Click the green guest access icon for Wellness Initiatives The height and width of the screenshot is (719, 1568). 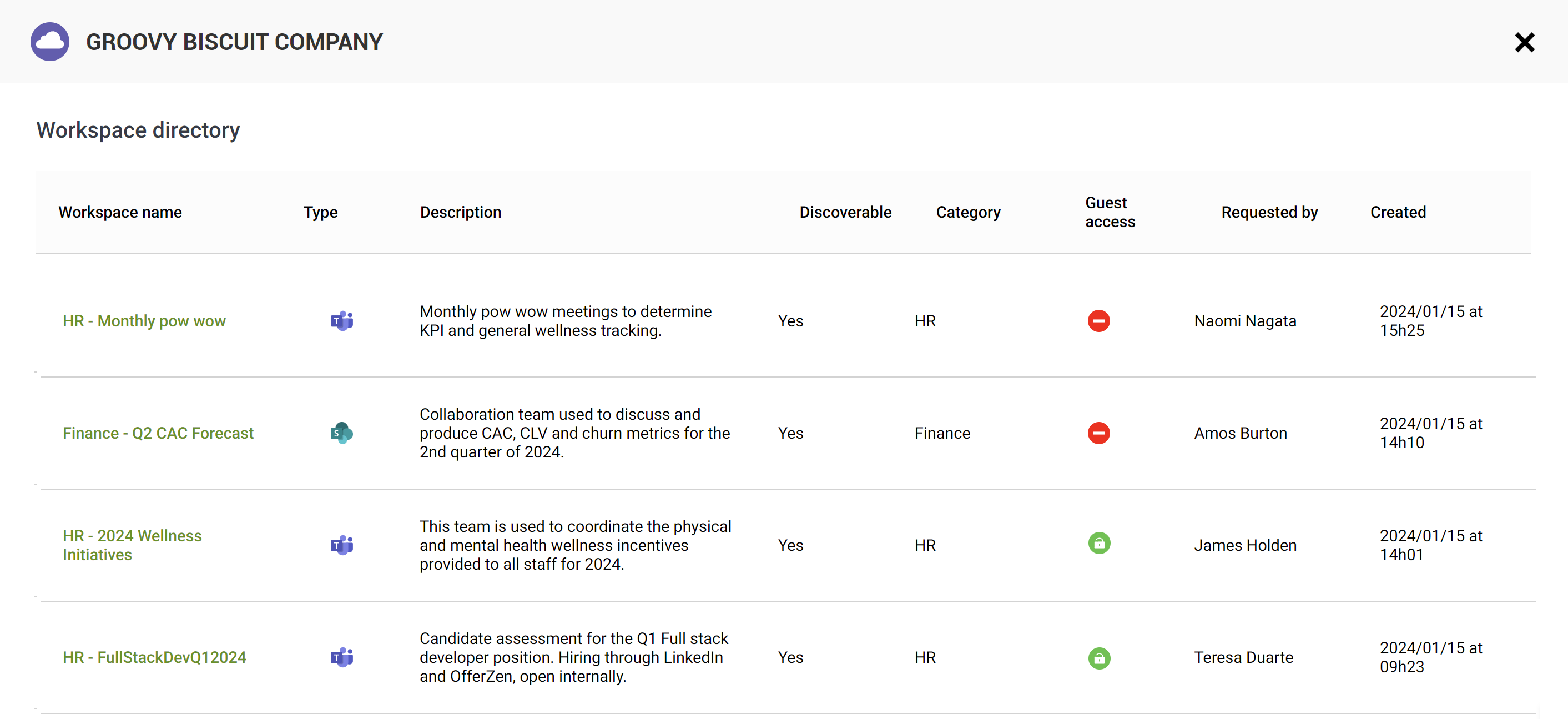[x=1098, y=543]
